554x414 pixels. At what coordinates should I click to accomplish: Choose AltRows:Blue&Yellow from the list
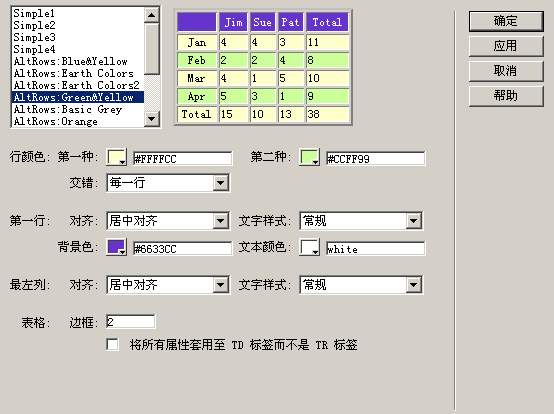coord(78,61)
